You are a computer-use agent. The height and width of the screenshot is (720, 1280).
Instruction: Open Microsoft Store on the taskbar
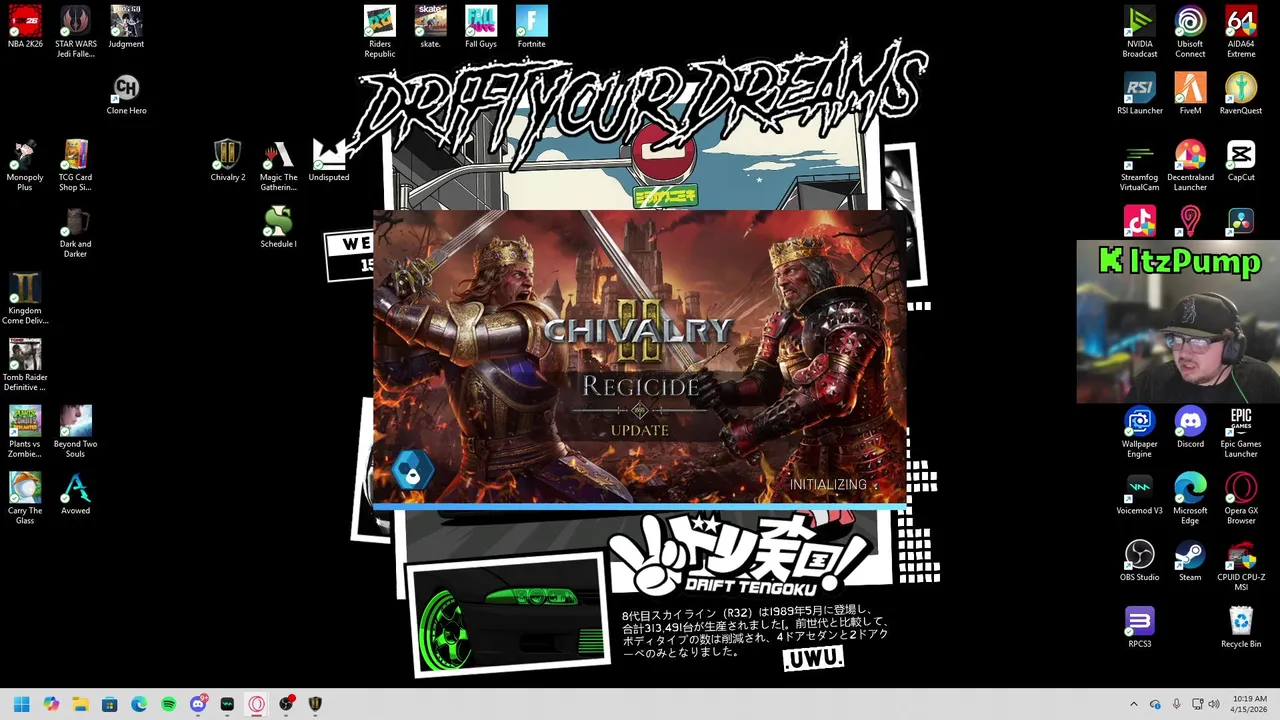[109, 704]
